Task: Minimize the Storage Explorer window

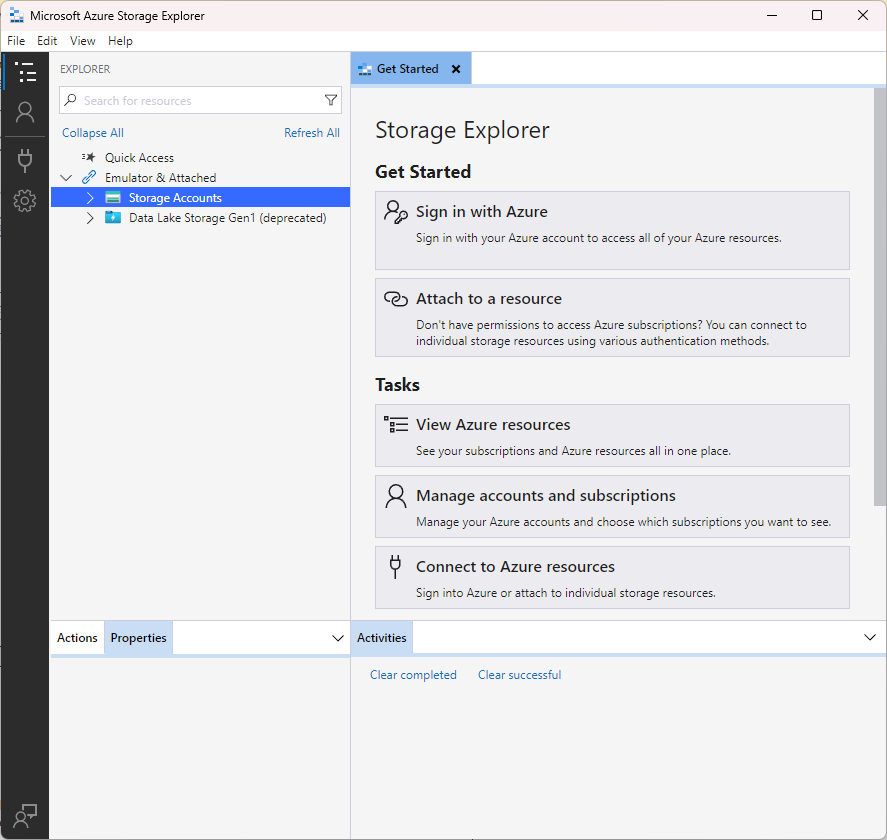Action: tap(772, 15)
